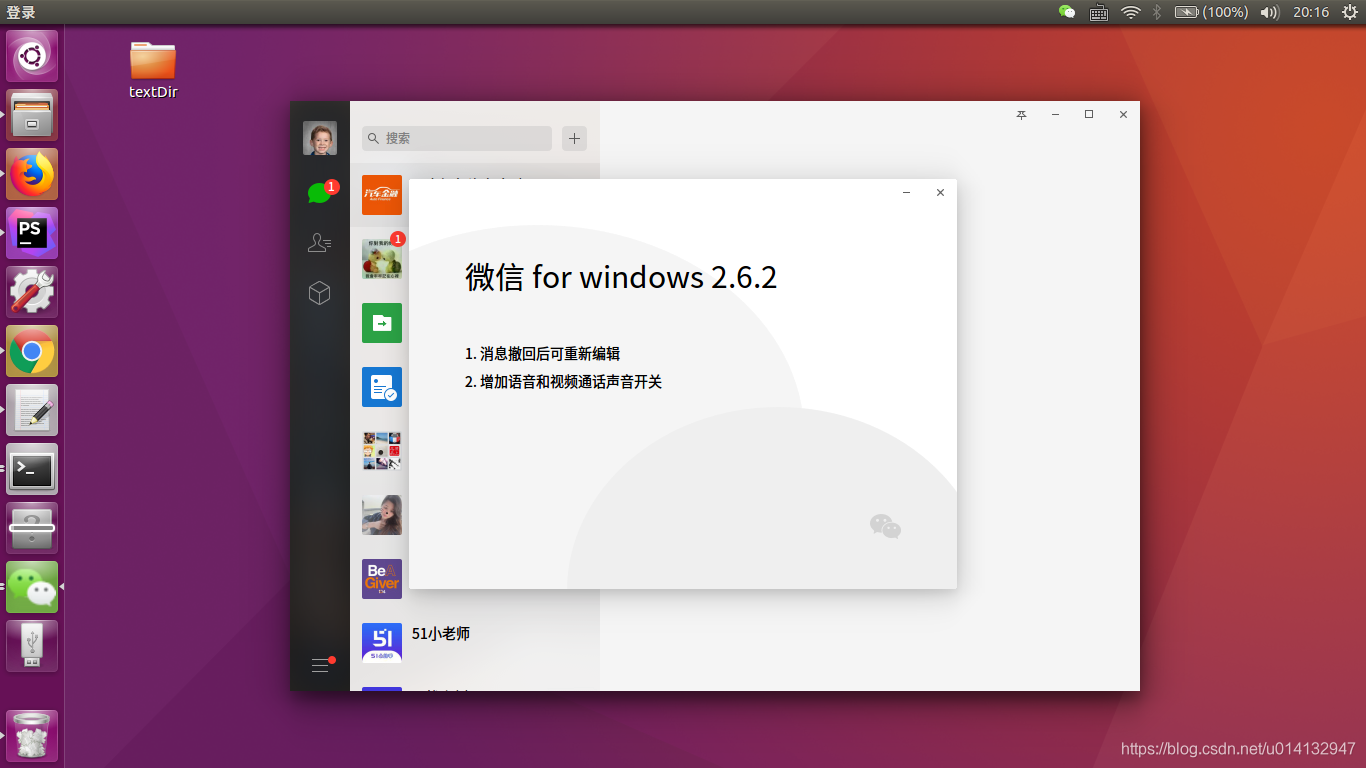Click the 20:16 clock in top bar
This screenshot has width=1366, height=768.
coord(1311,12)
